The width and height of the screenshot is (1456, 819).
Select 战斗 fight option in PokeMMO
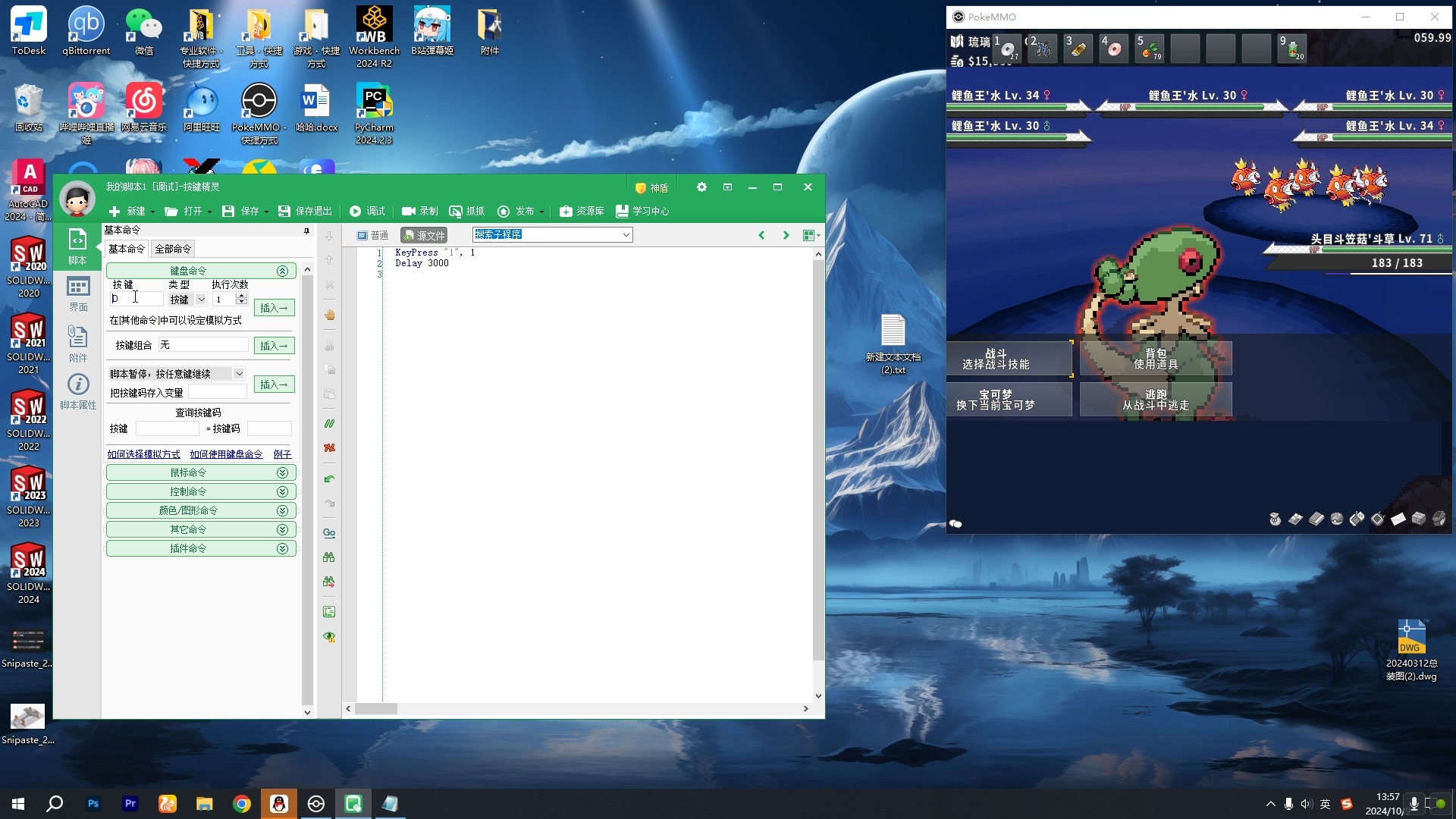pyautogui.click(x=1009, y=359)
